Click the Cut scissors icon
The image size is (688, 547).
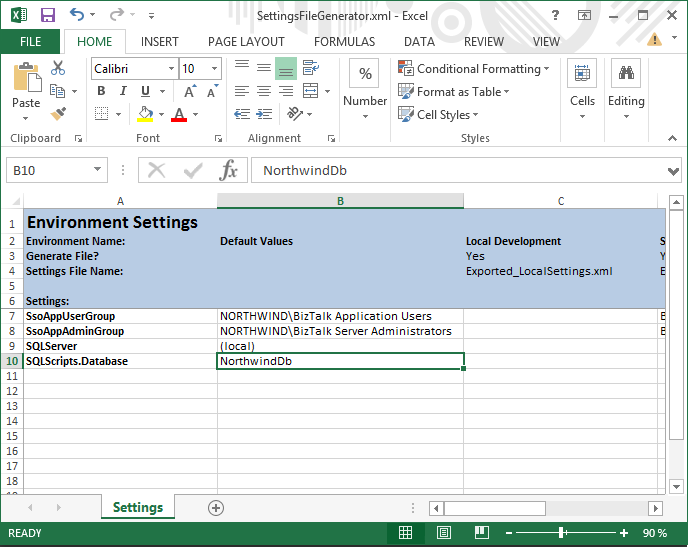pos(58,68)
